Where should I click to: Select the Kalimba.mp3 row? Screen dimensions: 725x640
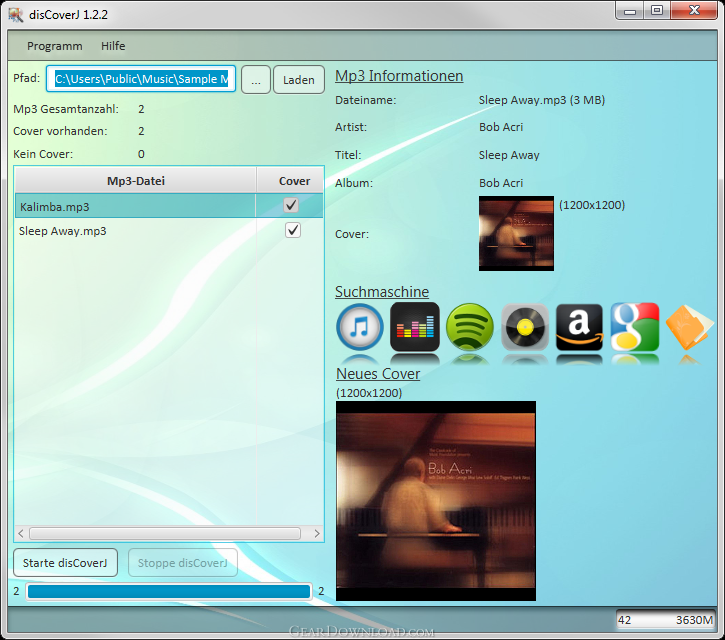coord(169,206)
